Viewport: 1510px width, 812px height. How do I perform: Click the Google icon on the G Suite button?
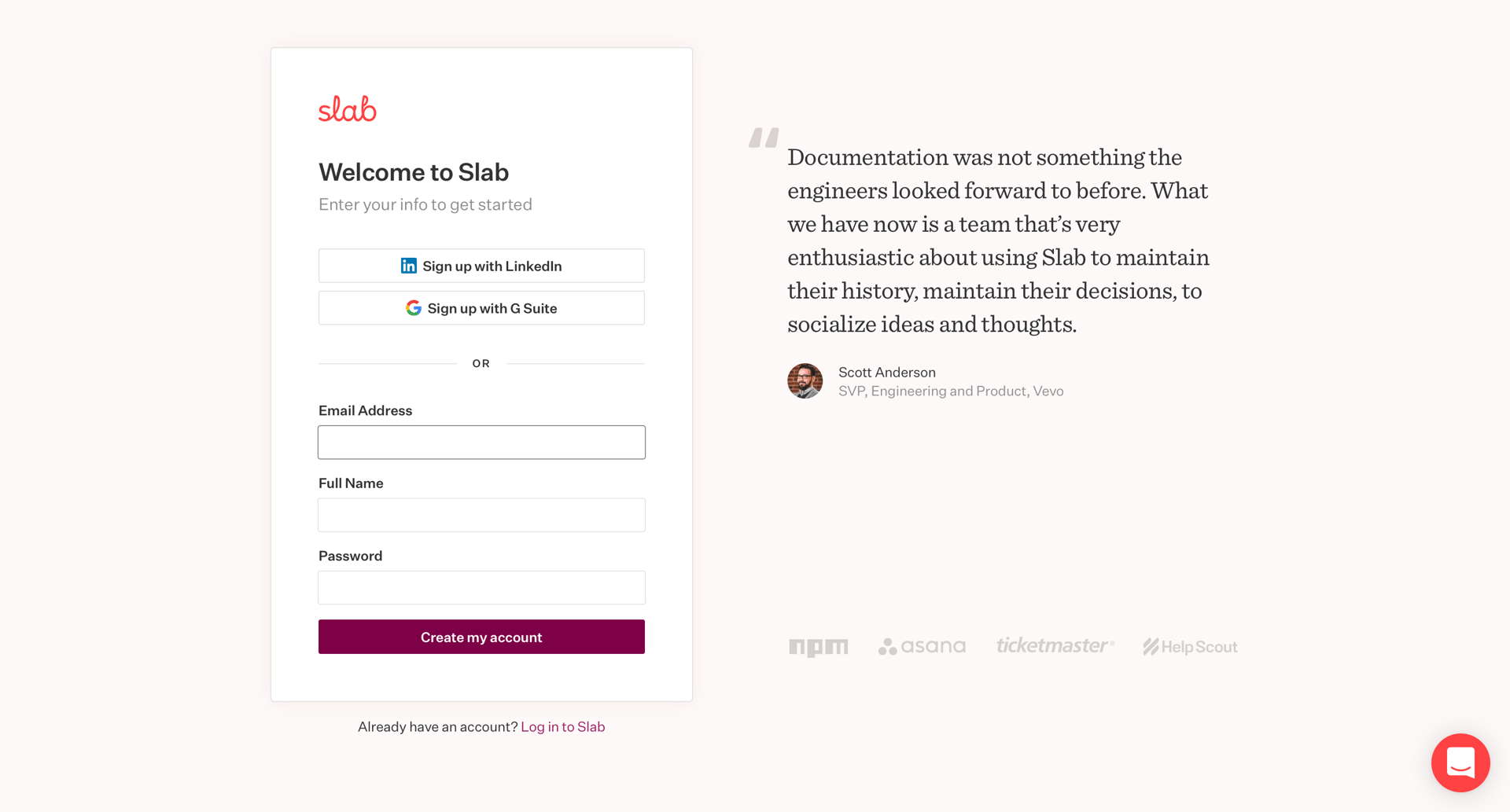tap(413, 307)
